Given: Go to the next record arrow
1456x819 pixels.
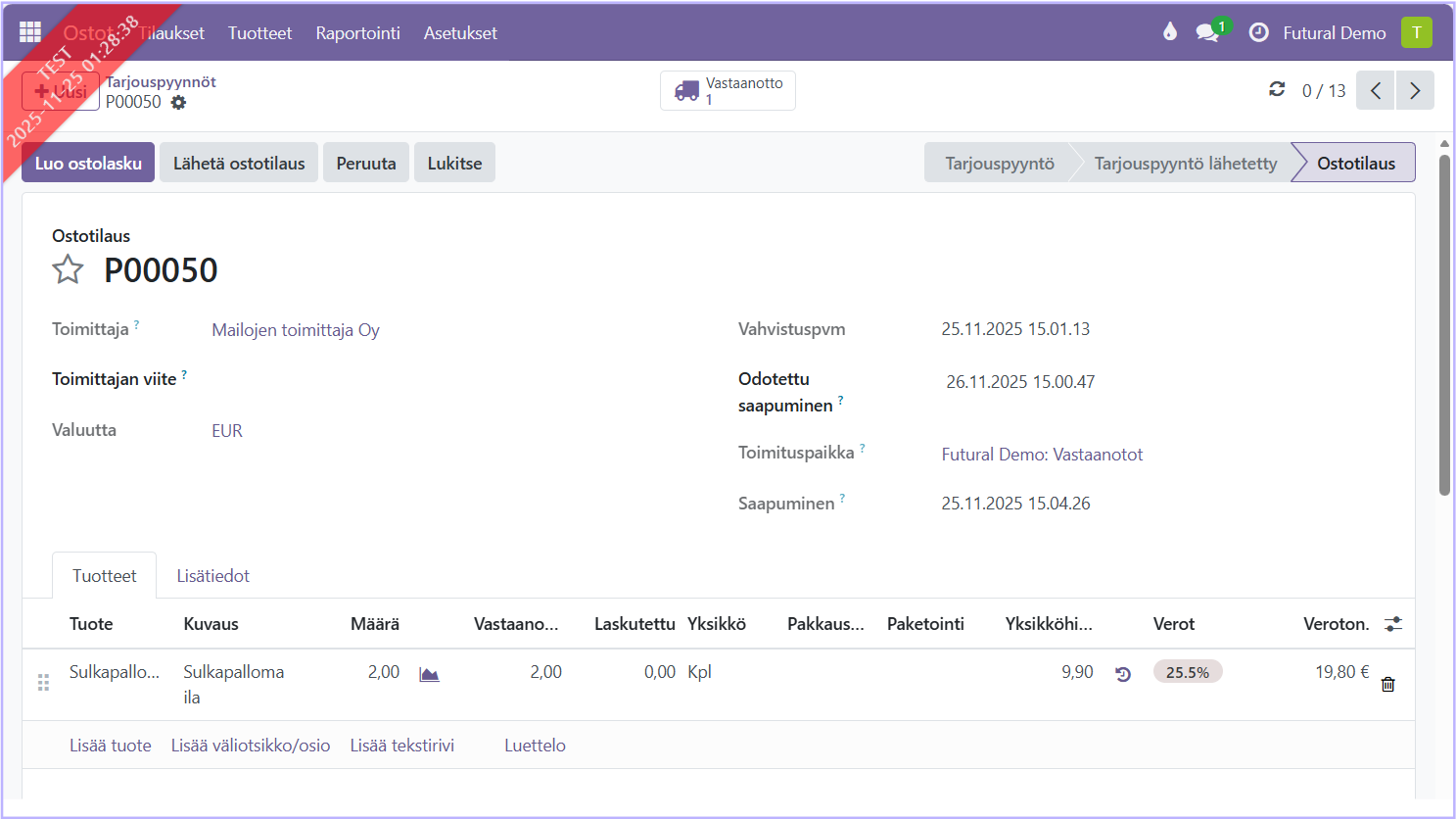Looking at the screenshot, I should point(1415,90).
